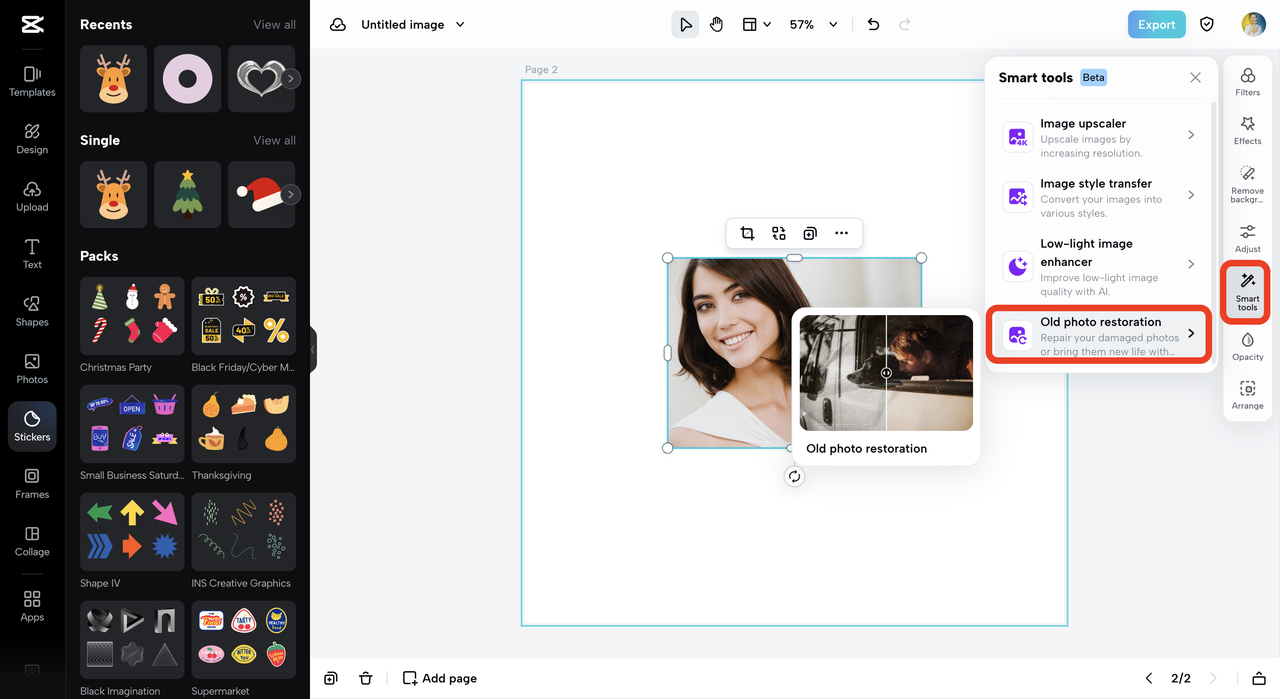Image resolution: width=1280 pixels, height=699 pixels.
Task: Click View all next to Recents
Action: pyautogui.click(x=274, y=25)
